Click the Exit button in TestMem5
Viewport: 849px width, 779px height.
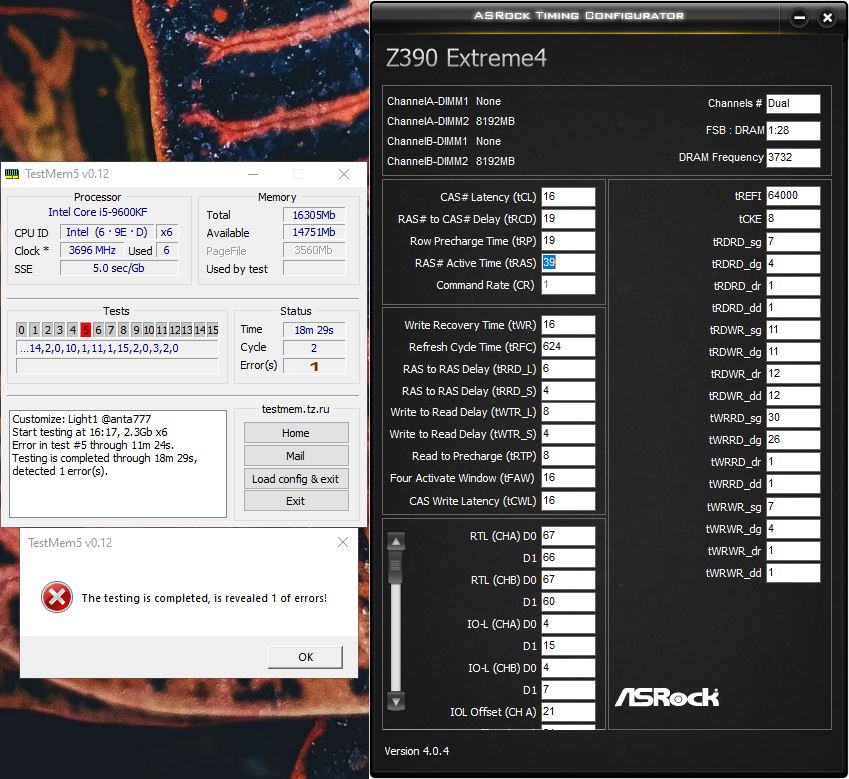tap(296, 501)
